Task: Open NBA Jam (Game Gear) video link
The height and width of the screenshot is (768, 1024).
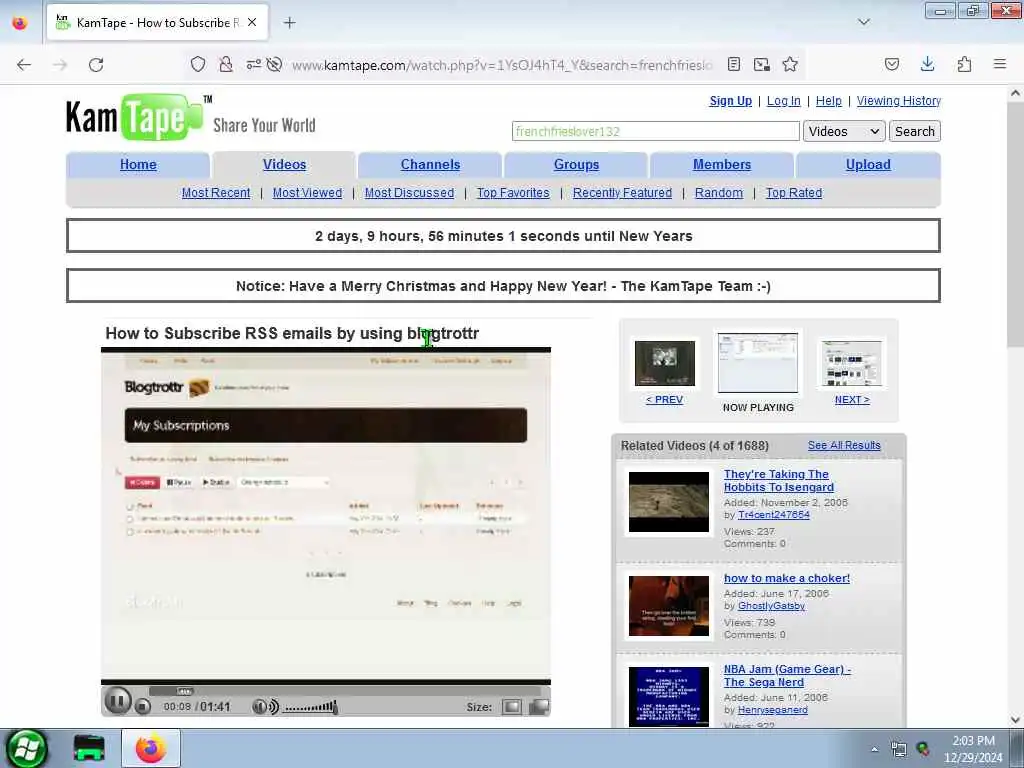Action: [787, 675]
